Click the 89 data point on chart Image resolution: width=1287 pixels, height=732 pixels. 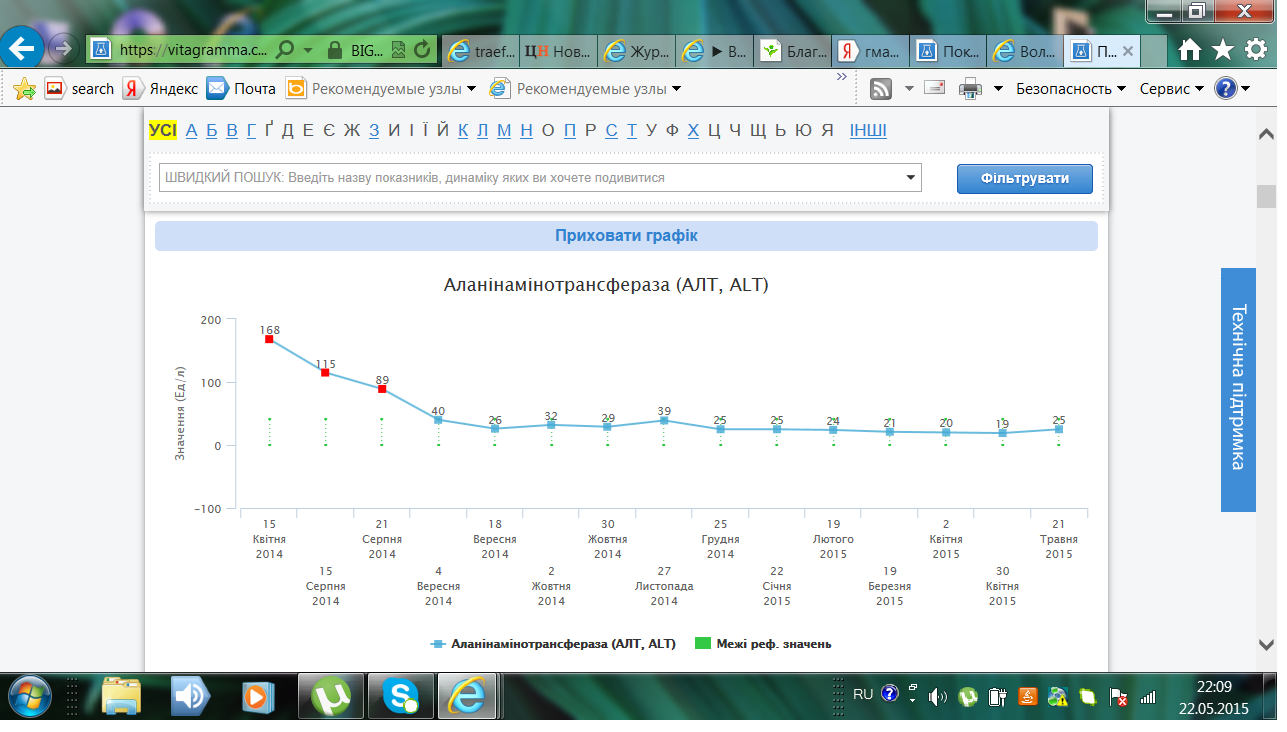[x=382, y=389]
